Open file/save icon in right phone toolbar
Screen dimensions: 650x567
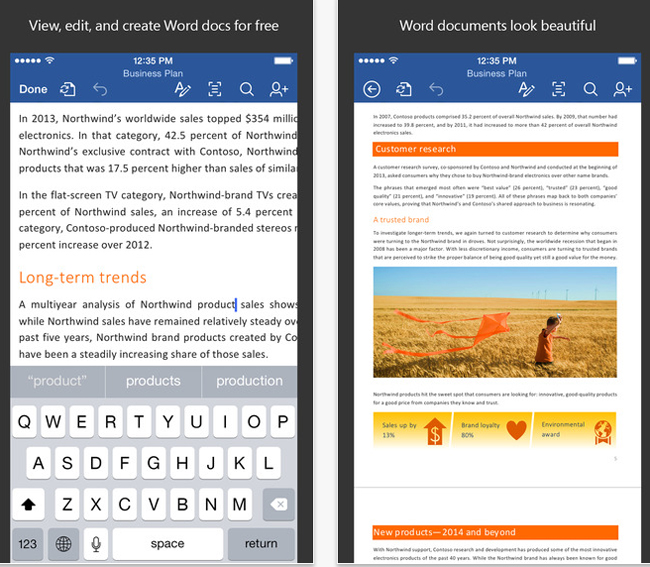click(404, 89)
